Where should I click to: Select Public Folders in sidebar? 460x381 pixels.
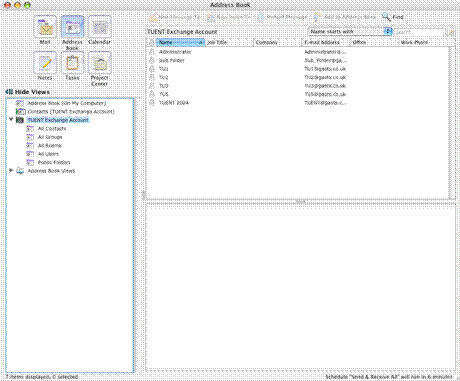coord(54,162)
